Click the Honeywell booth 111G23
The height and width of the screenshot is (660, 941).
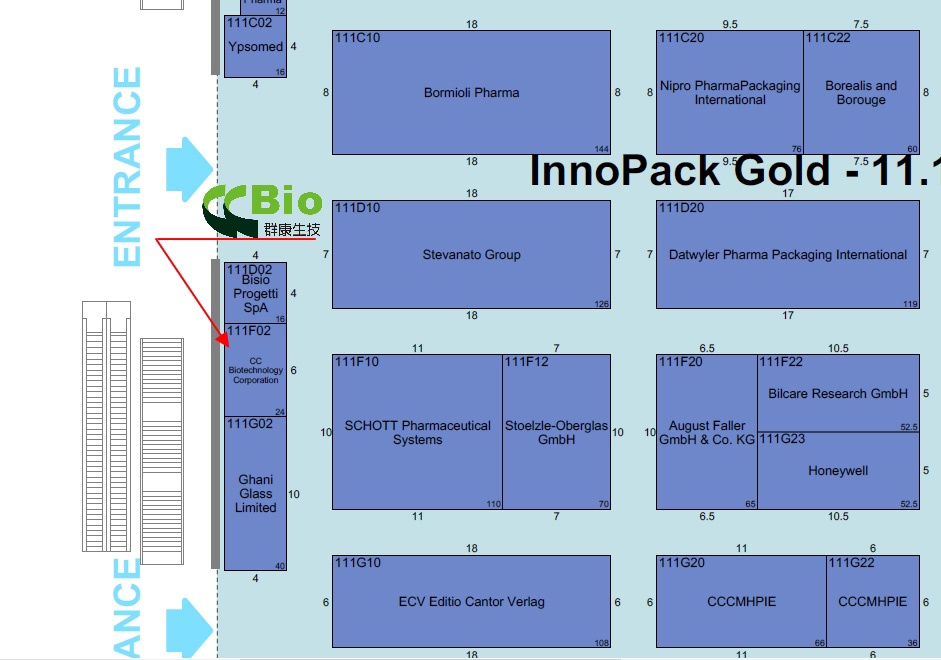point(838,470)
